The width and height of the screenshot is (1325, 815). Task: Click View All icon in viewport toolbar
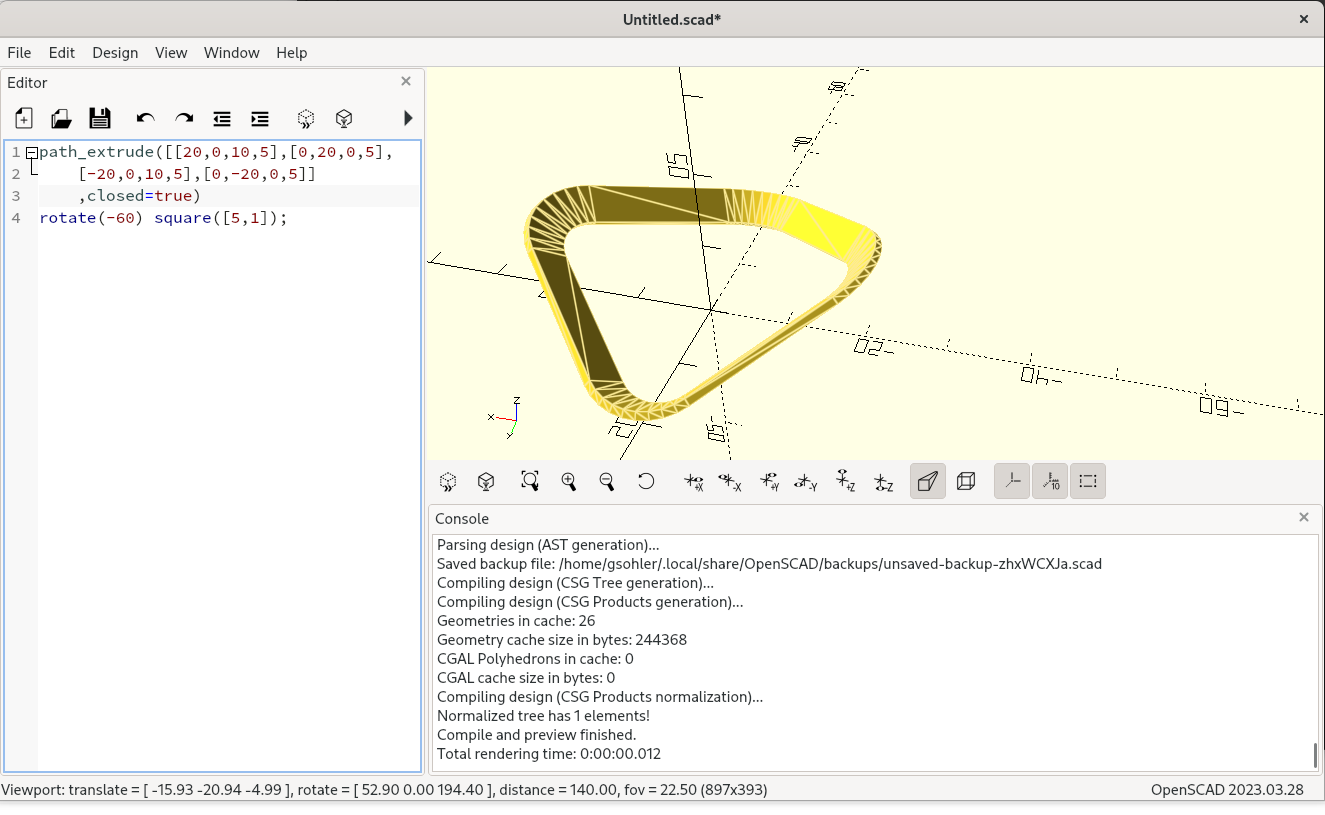pos(530,481)
